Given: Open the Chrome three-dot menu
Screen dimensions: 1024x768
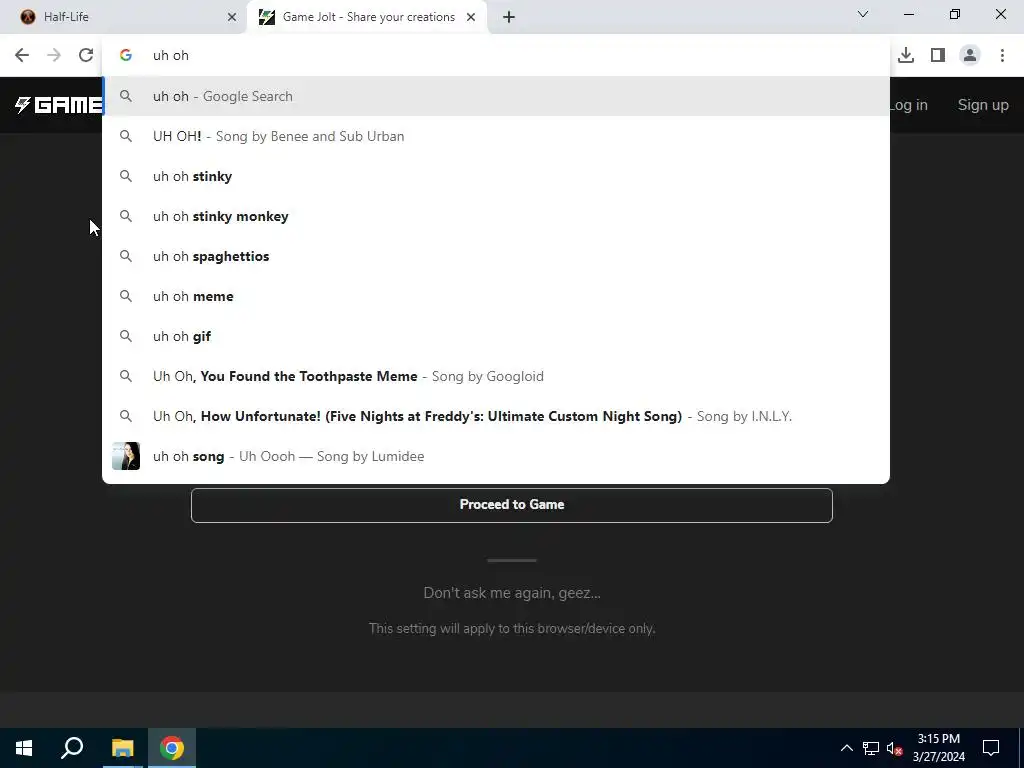Looking at the screenshot, I should pyautogui.click(x=1002, y=56).
